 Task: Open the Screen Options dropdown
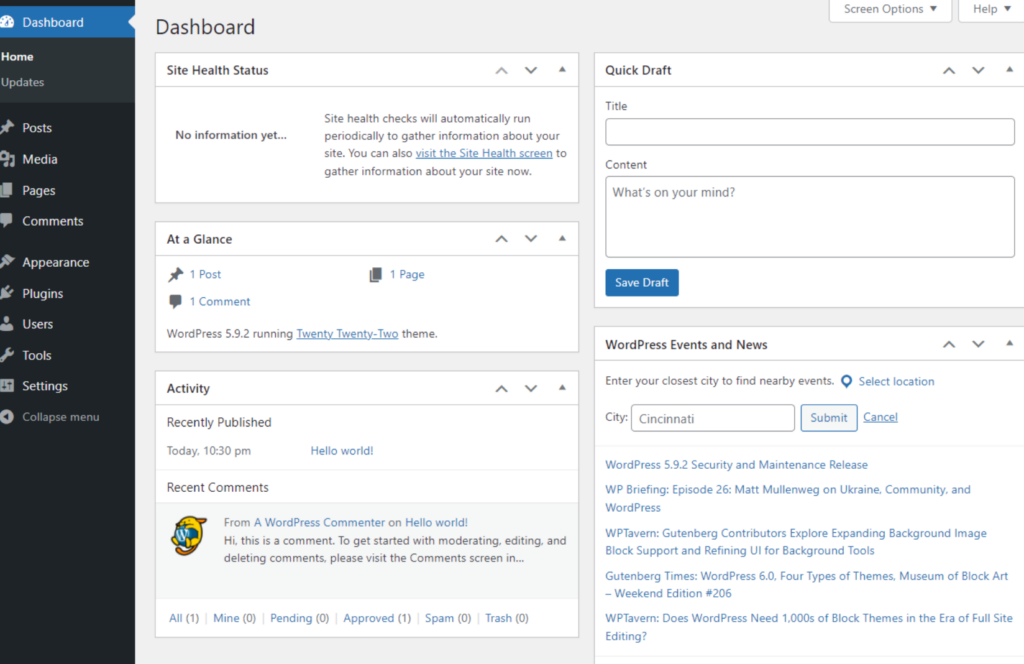pyautogui.click(x=890, y=9)
